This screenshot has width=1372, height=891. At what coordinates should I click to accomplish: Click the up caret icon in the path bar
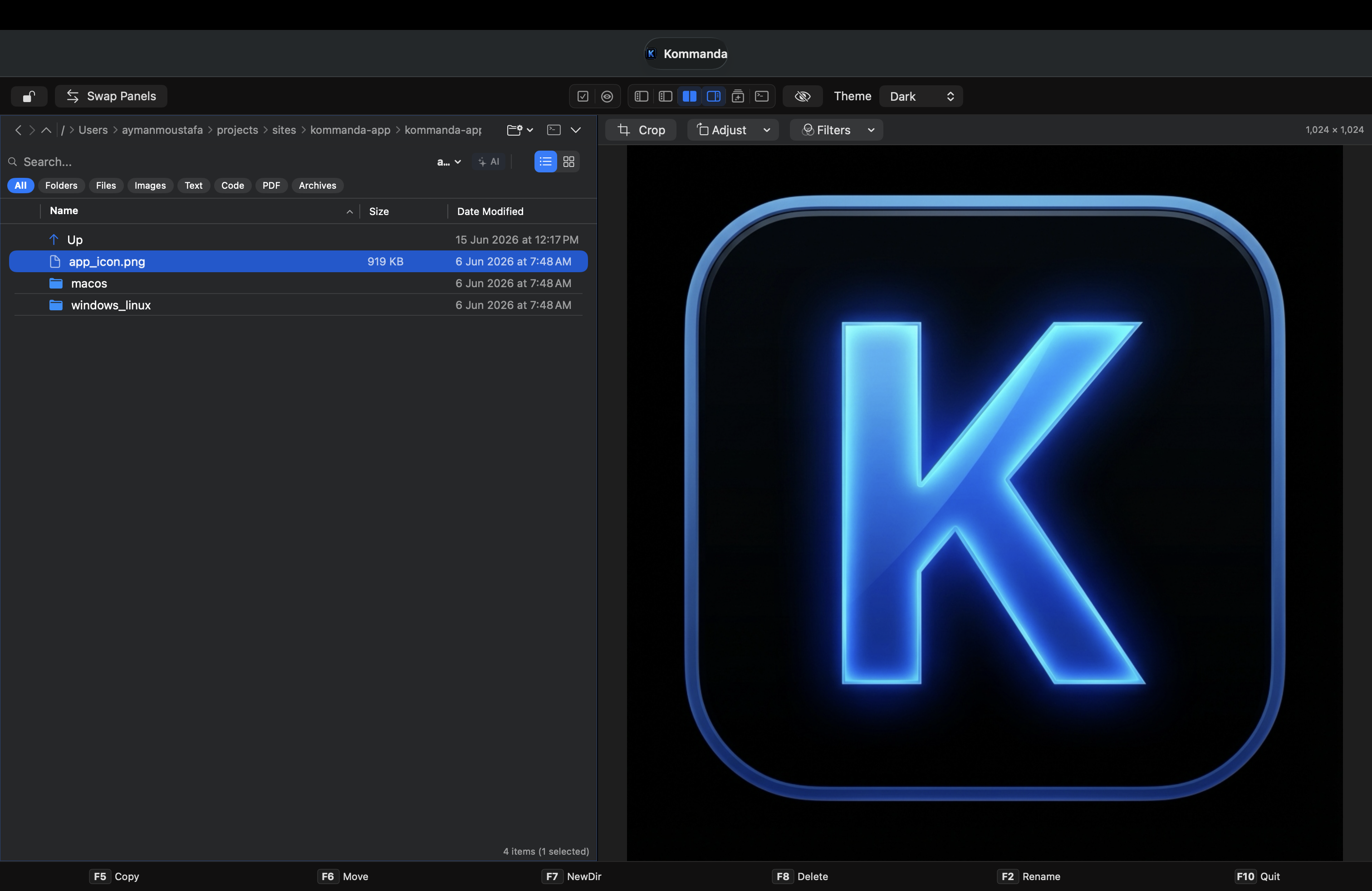pyautogui.click(x=46, y=130)
